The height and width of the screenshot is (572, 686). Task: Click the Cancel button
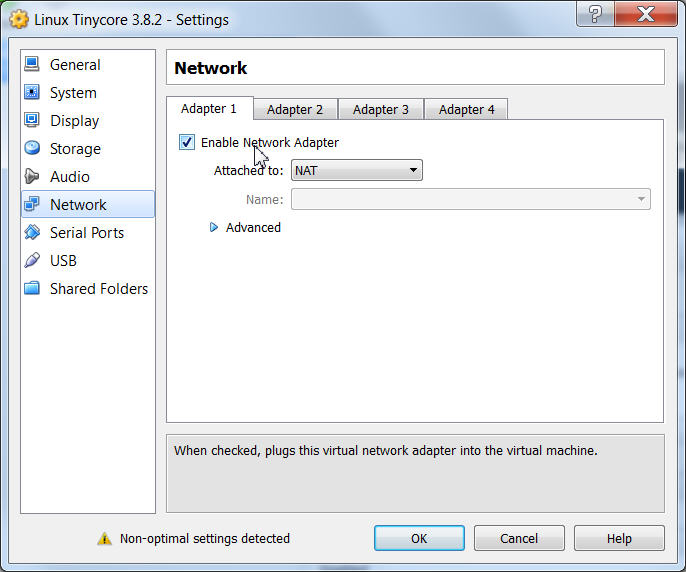coord(519,539)
